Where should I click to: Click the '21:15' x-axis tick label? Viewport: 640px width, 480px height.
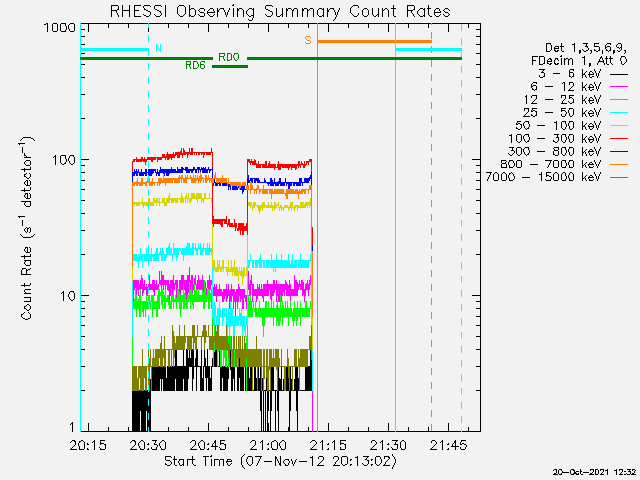329,445
